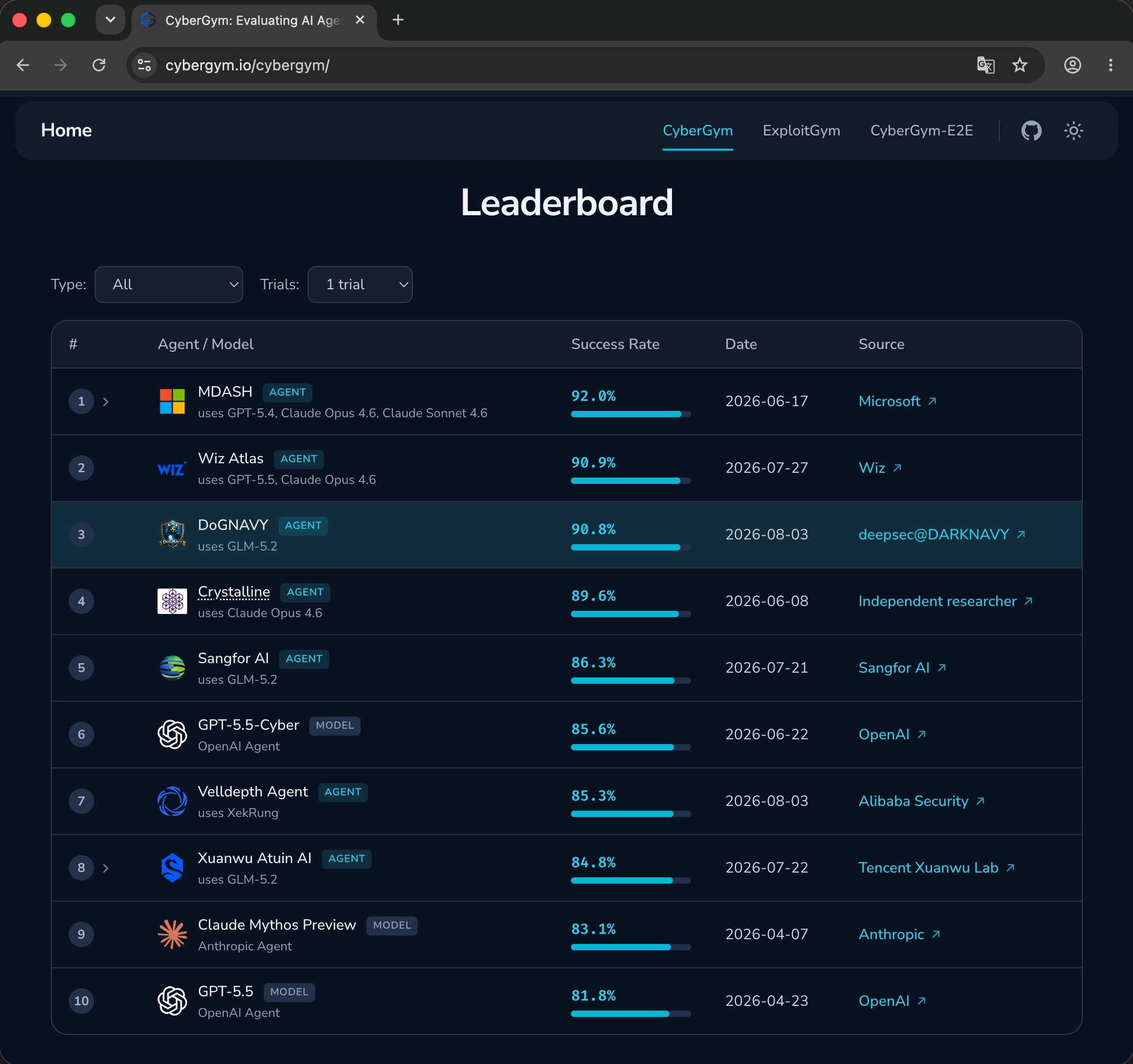The image size is (1133, 1064).
Task: Click the DoGNAVY team logo
Action: point(172,534)
